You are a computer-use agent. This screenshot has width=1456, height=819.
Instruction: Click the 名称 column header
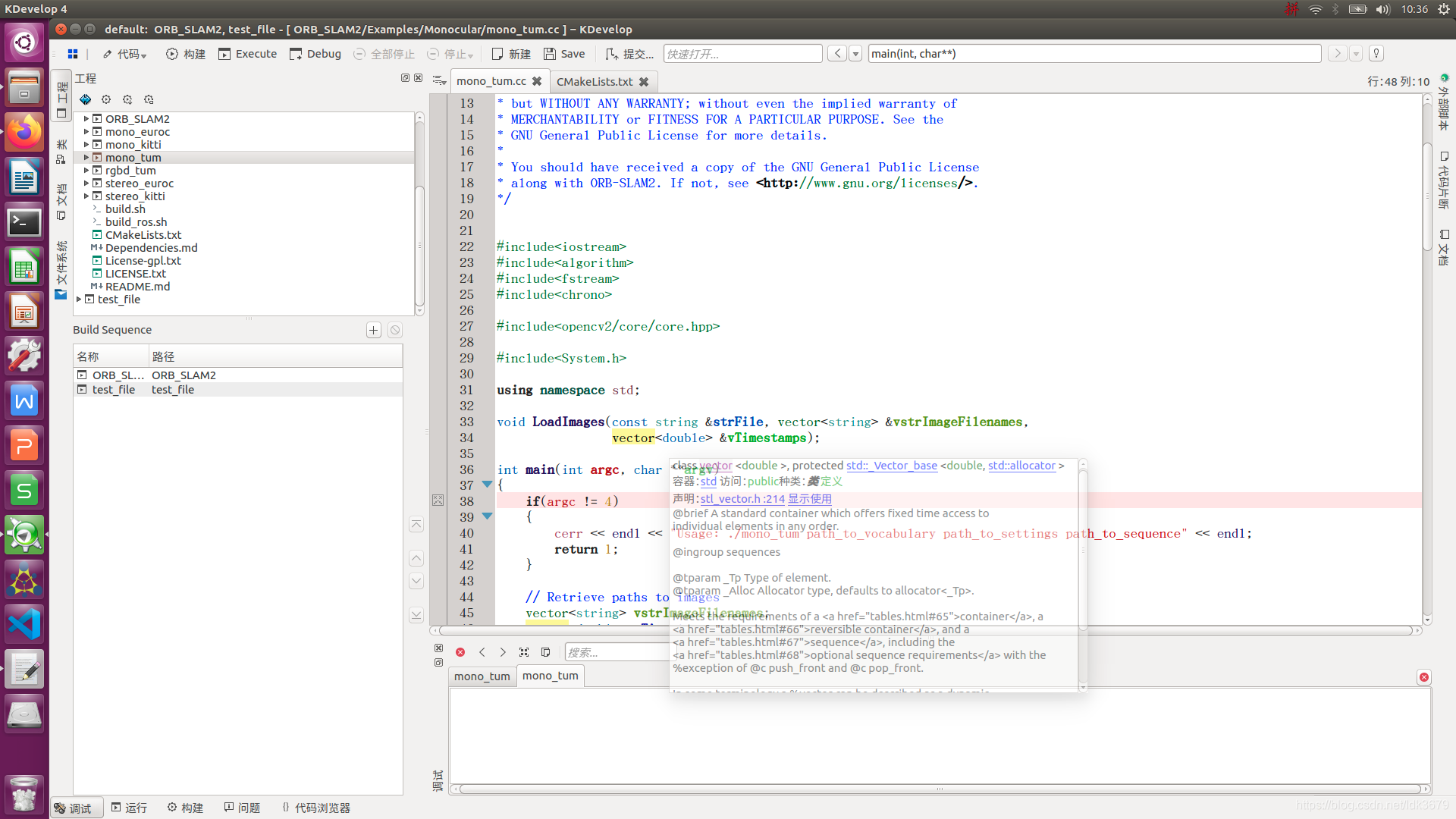(x=111, y=356)
